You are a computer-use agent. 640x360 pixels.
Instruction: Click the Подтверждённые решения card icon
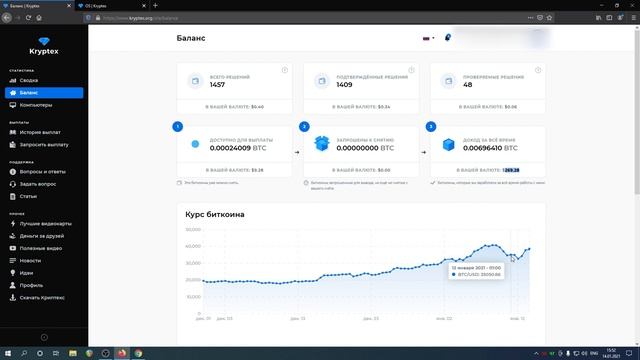coord(322,81)
